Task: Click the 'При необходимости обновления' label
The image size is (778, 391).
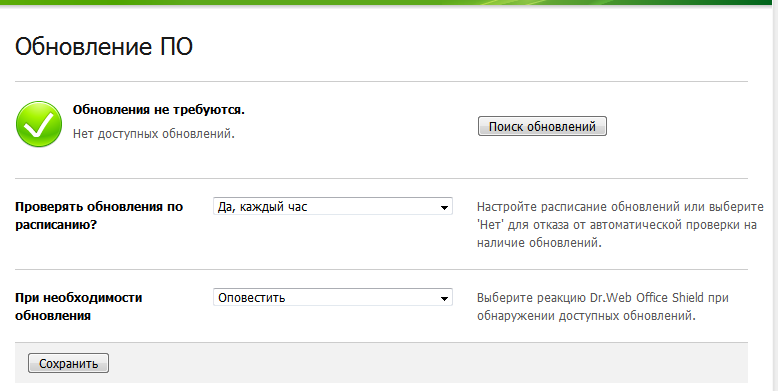Action: (x=79, y=306)
